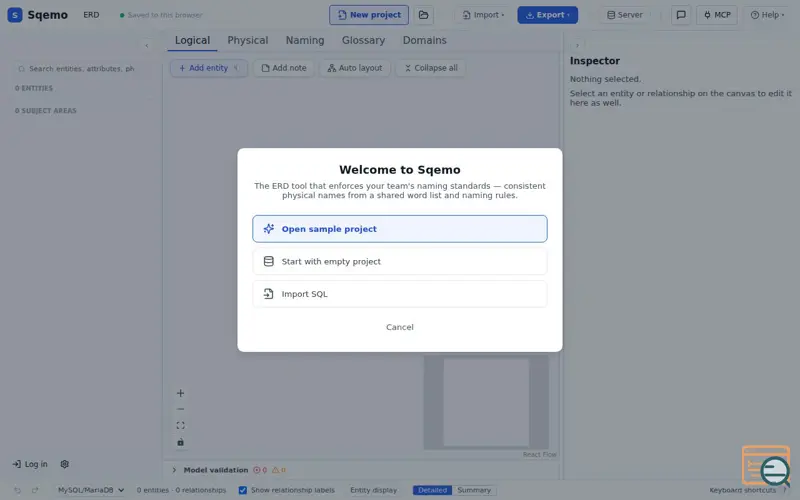Open the MCP plug button
Viewport: 800px width, 500px height.
point(717,15)
